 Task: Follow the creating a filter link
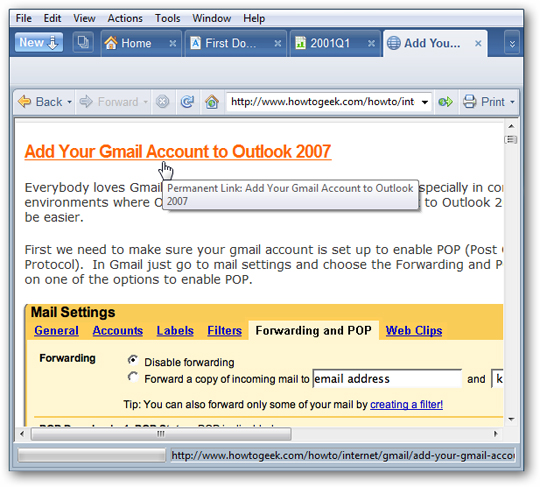[406, 404]
